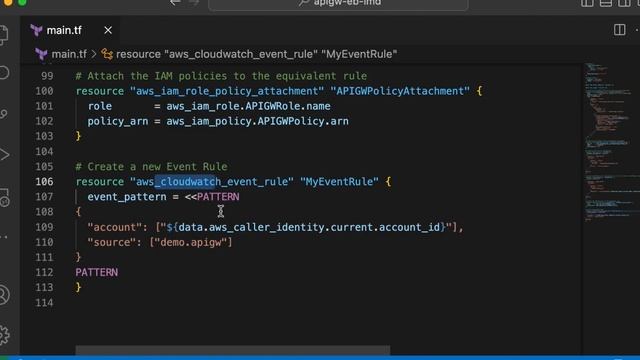Show additional activity bar views ellipsis
640x360 pixels.
coord(4,237)
